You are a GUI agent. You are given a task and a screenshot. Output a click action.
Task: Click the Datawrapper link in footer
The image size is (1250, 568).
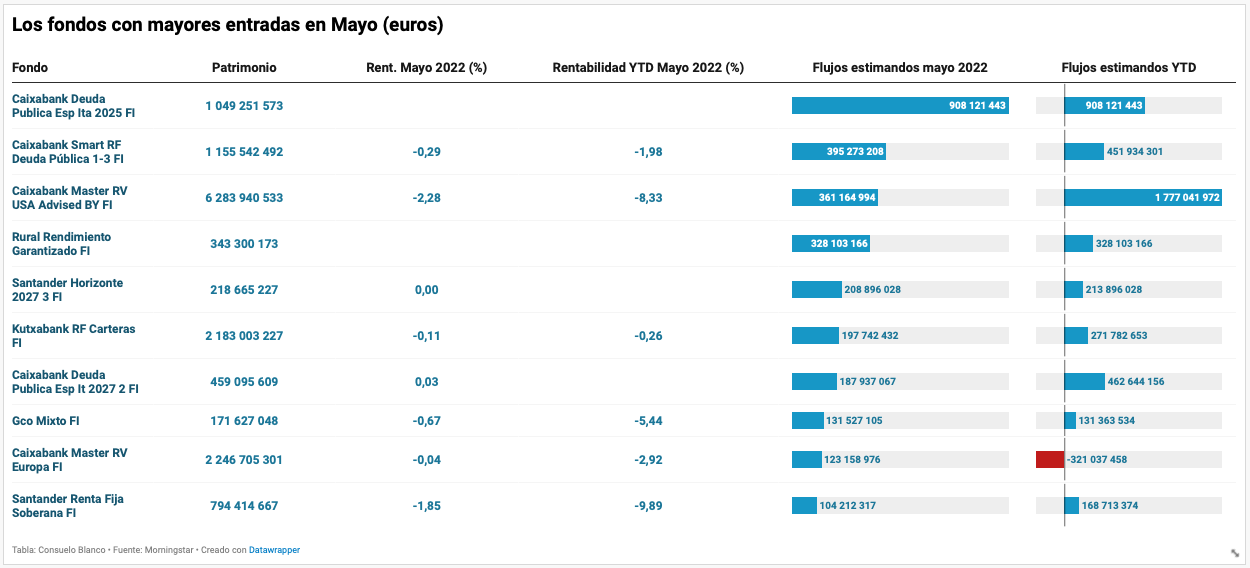tap(274, 550)
